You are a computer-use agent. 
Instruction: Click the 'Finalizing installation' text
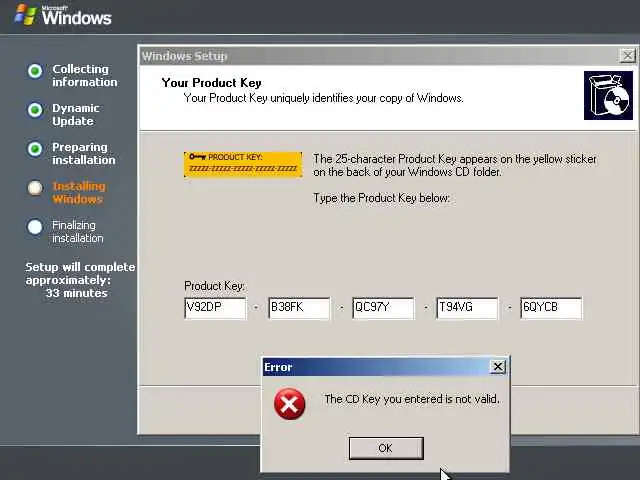click(x=78, y=231)
